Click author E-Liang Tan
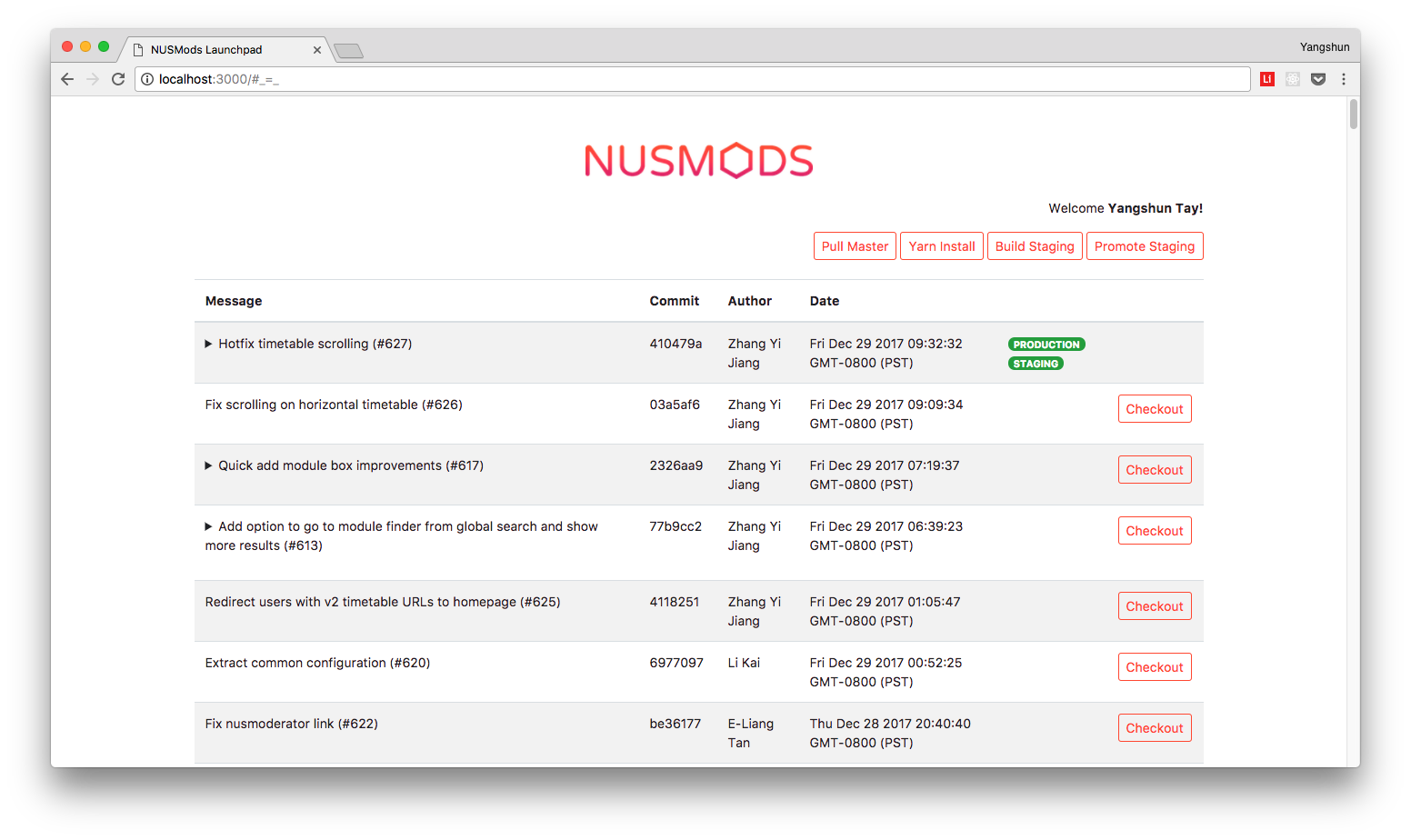1411x840 pixels. tap(751, 734)
